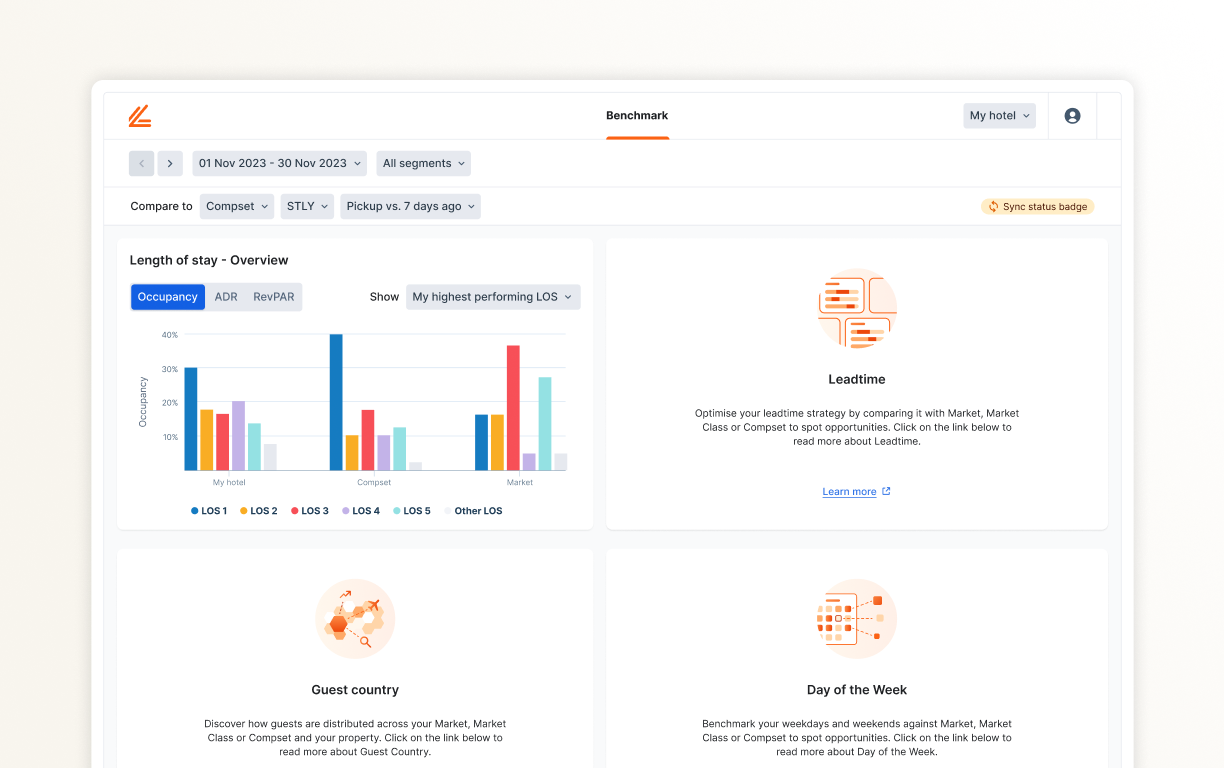Viewport: 1224px width, 768px height.
Task: Click the next period arrow
Action: click(169, 163)
